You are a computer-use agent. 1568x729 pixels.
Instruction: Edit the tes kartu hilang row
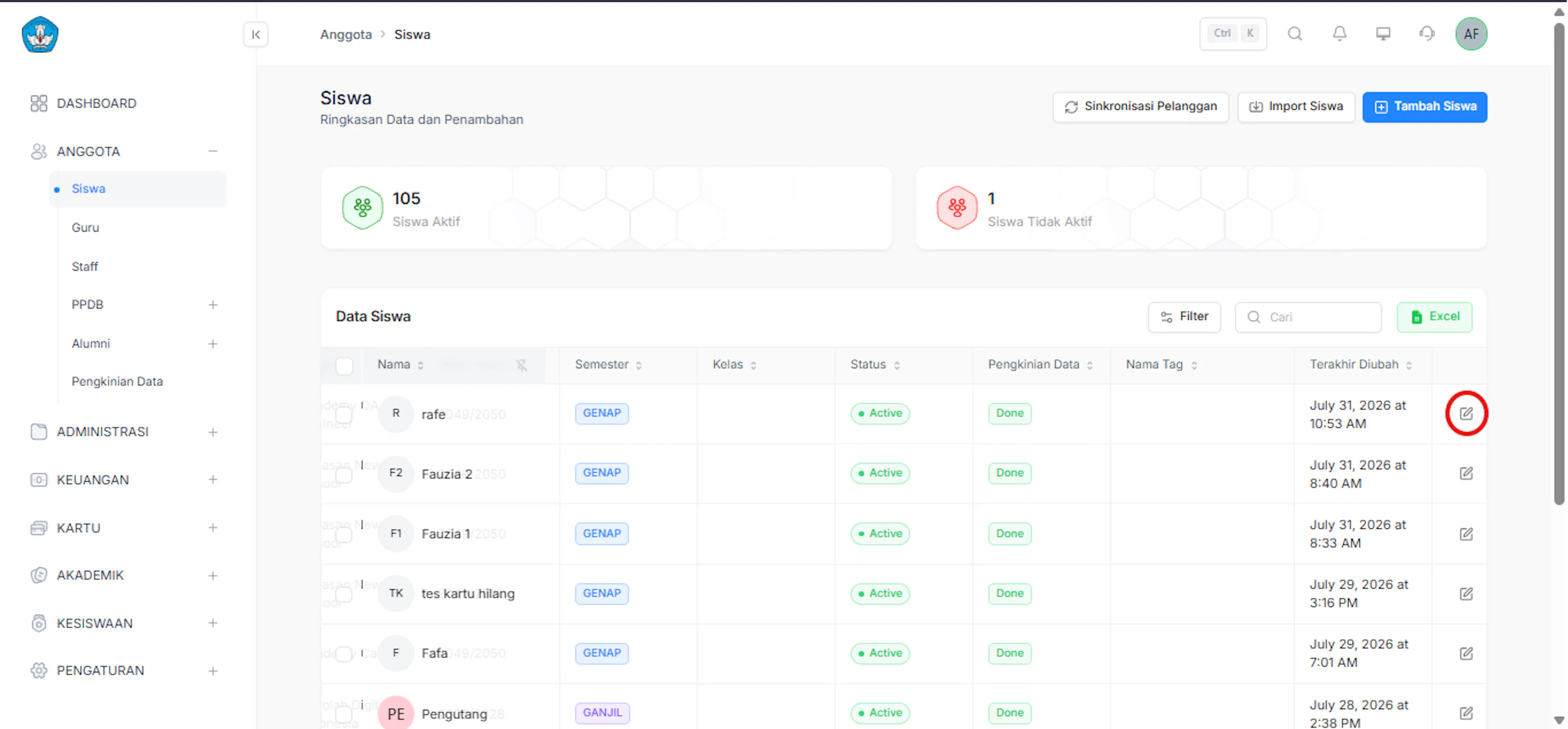click(1466, 594)
